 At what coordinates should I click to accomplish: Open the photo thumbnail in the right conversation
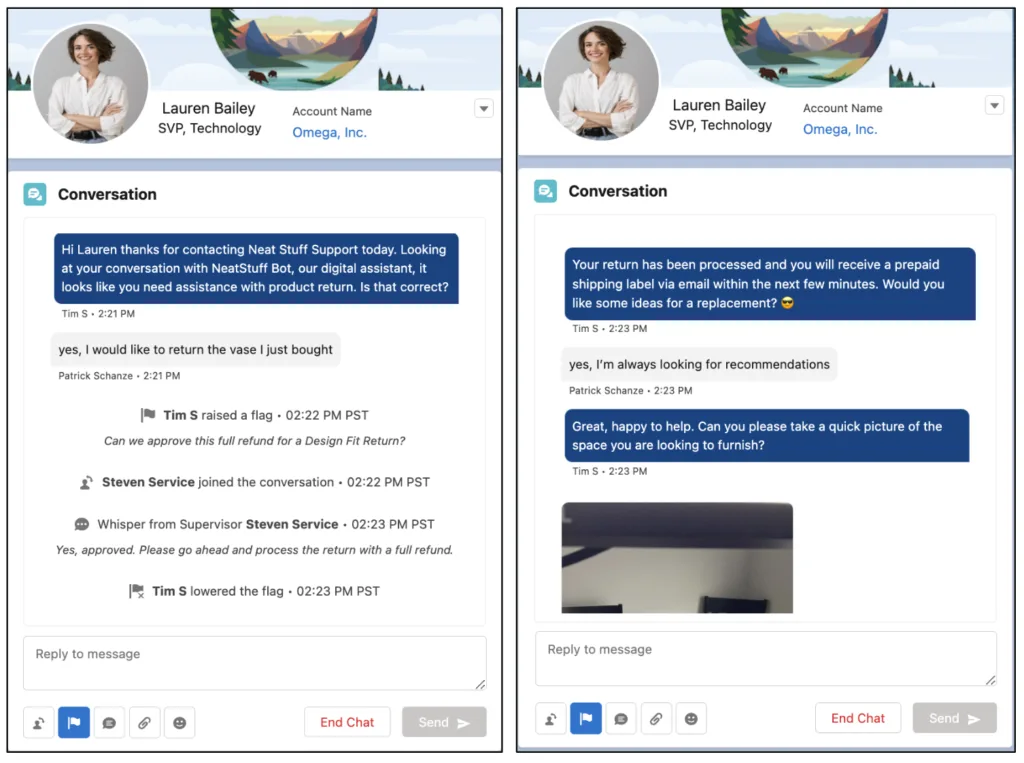(x=677, y=557)
